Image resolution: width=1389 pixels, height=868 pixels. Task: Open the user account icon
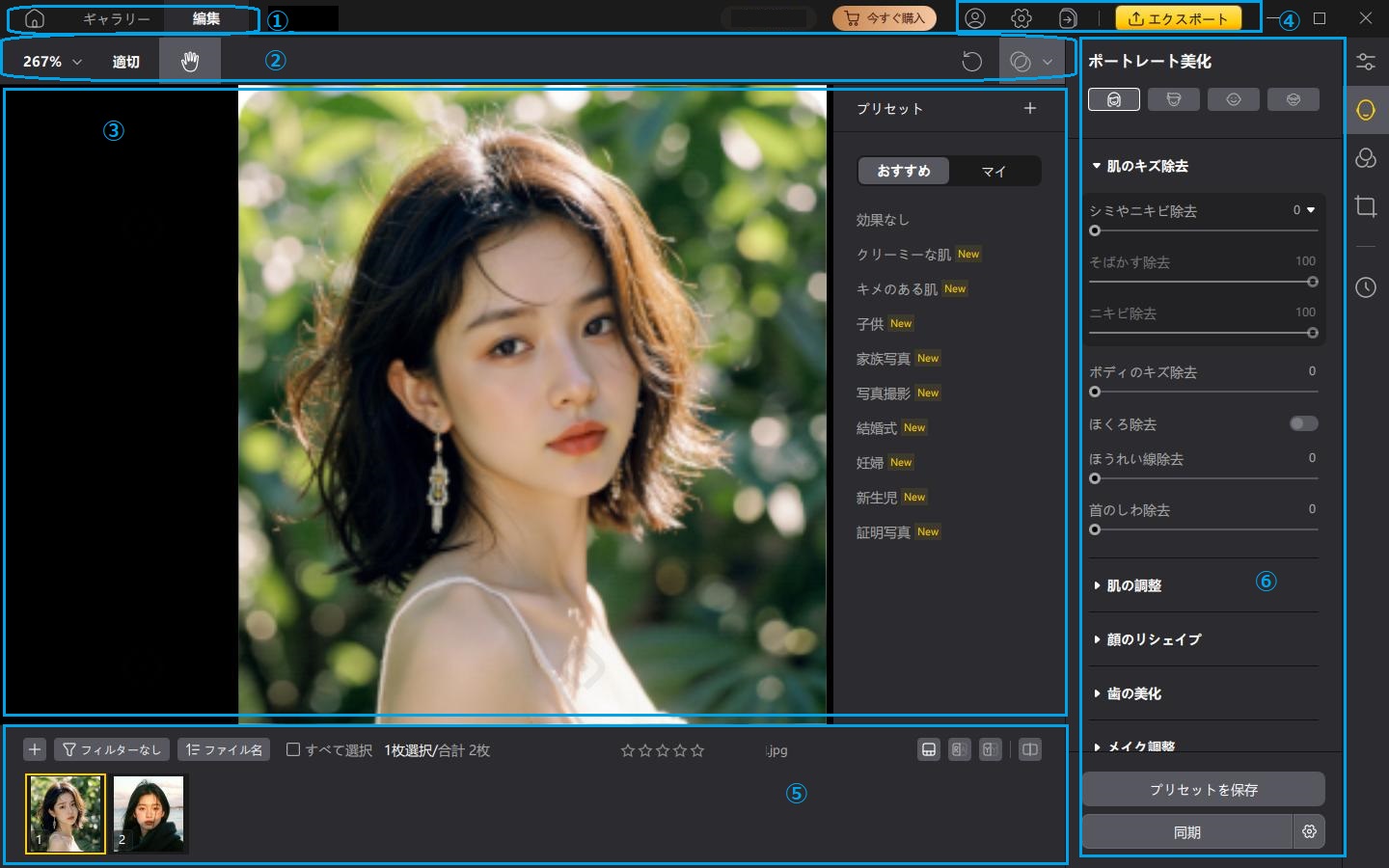(x=975, y=18)
